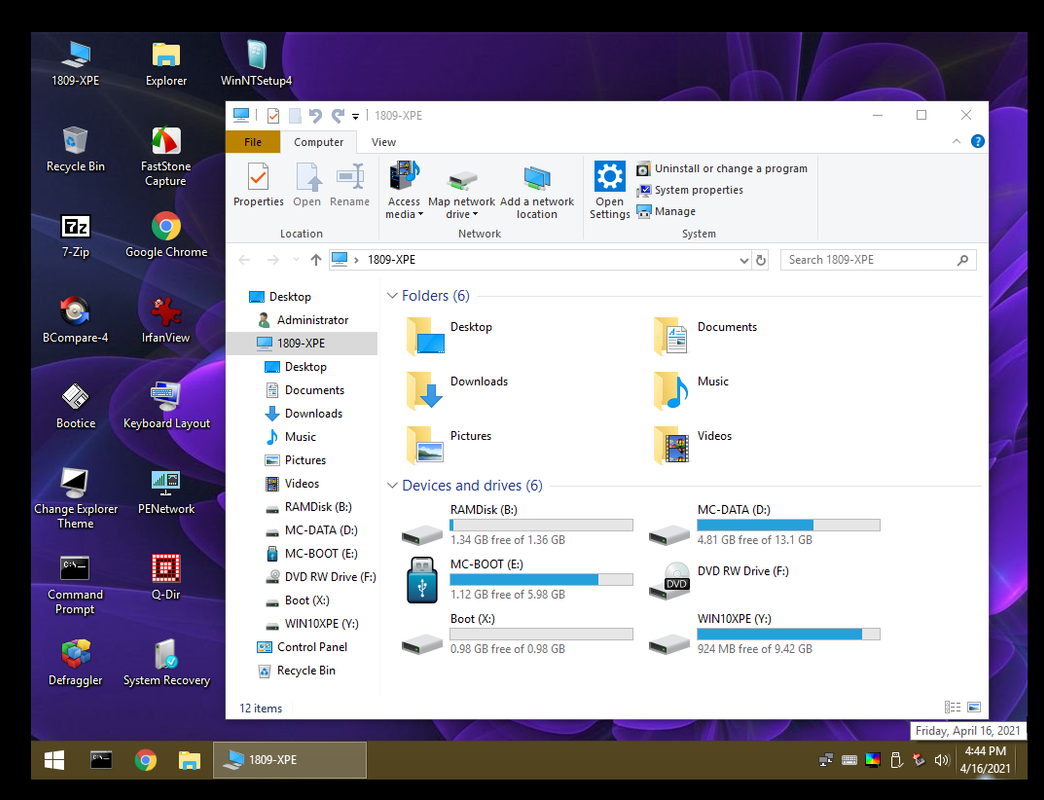Open the Windows Start button
This screenshot has width=1044, height=800.
(x=54, y=760)
